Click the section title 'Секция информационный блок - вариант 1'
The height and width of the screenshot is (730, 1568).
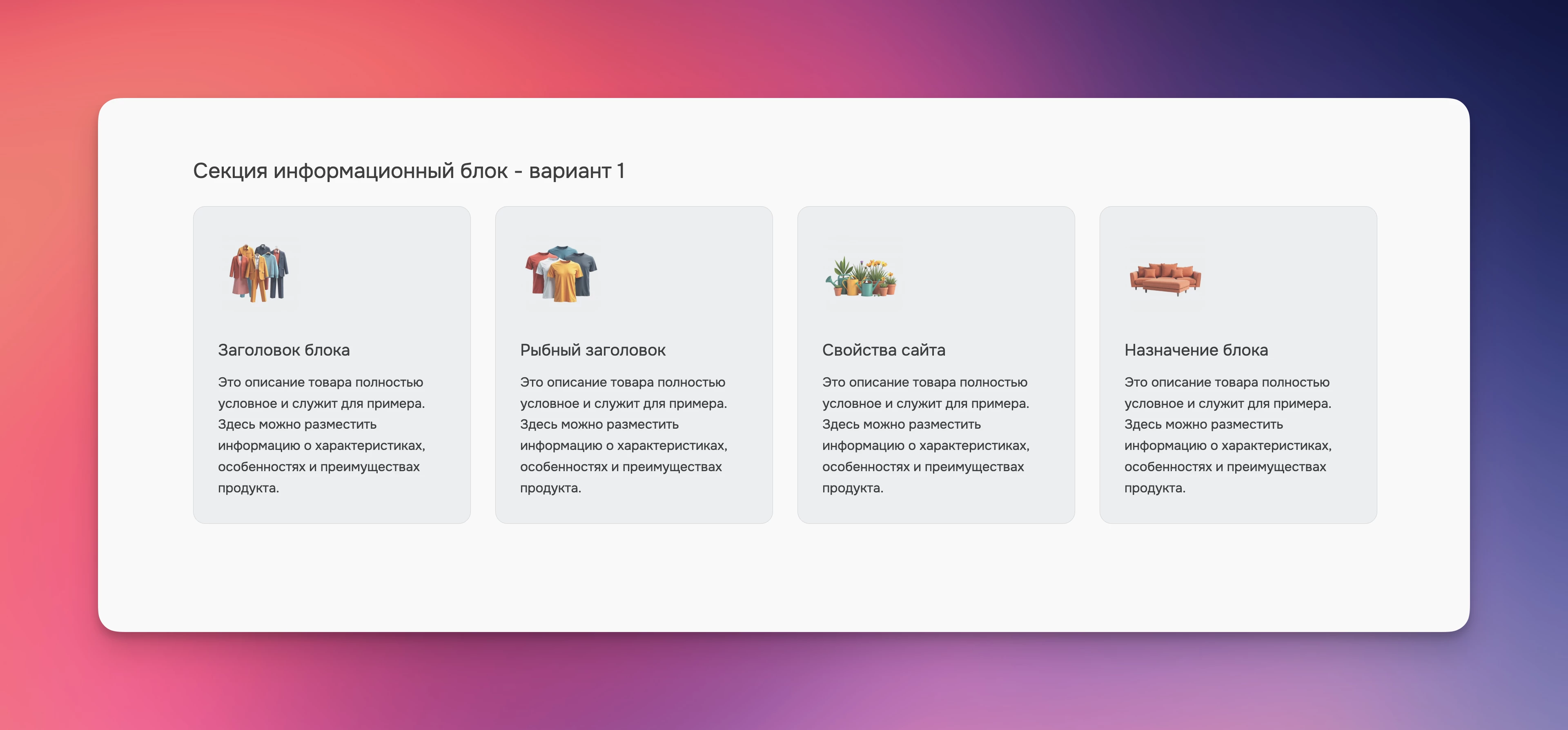click(408, 171)
